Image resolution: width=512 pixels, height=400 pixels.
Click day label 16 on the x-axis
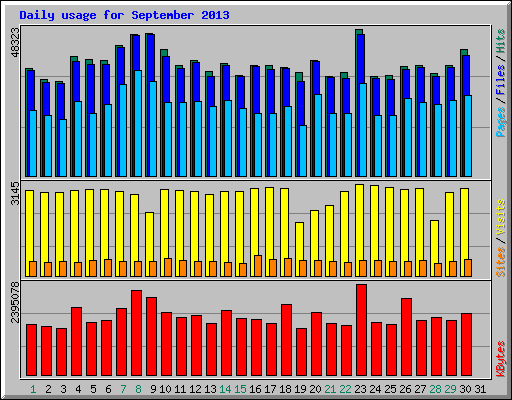pyautogui.click(x=255, y=389)
